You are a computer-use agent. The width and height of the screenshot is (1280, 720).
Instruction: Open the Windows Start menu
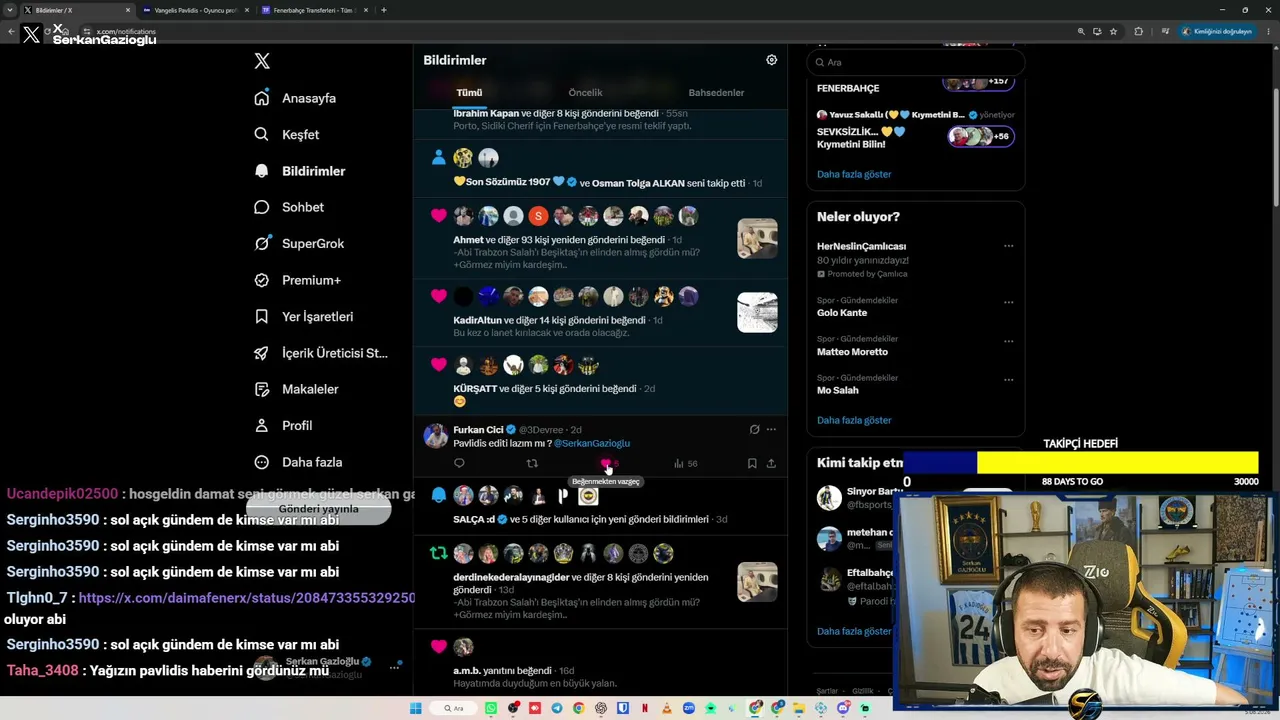[415, 708]
